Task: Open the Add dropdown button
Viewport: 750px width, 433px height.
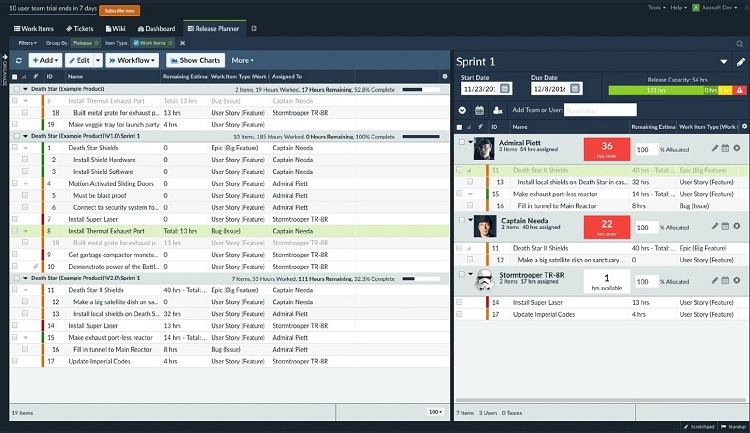Action: [x=45, y=61]
